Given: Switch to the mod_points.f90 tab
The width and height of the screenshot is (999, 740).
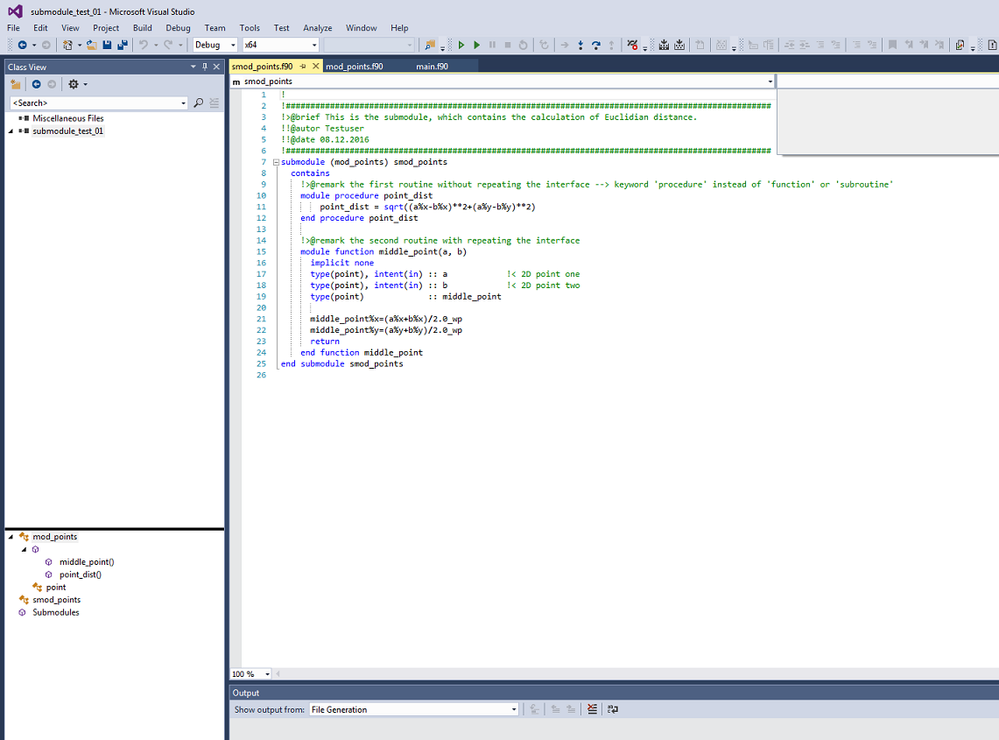Looking at the screenshot, I should tap(354, 66).
